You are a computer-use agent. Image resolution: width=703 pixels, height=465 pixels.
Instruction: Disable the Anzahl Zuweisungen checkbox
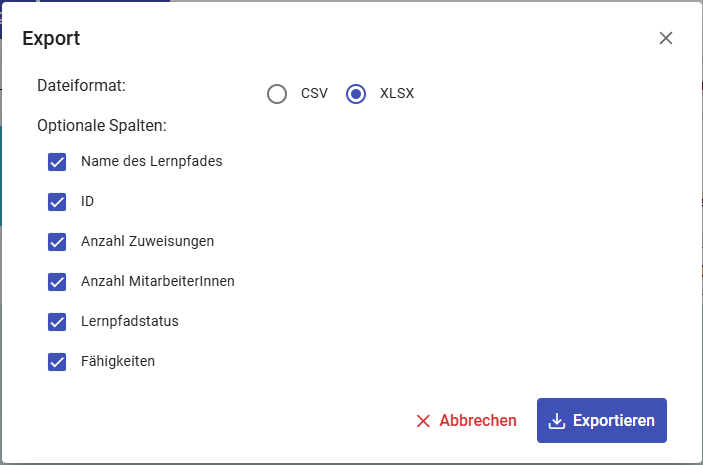[57, 242]
